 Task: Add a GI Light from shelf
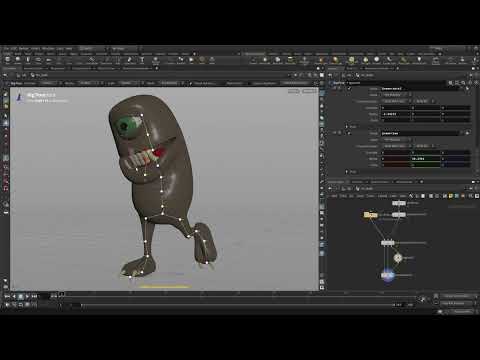(x=377, y=60)
